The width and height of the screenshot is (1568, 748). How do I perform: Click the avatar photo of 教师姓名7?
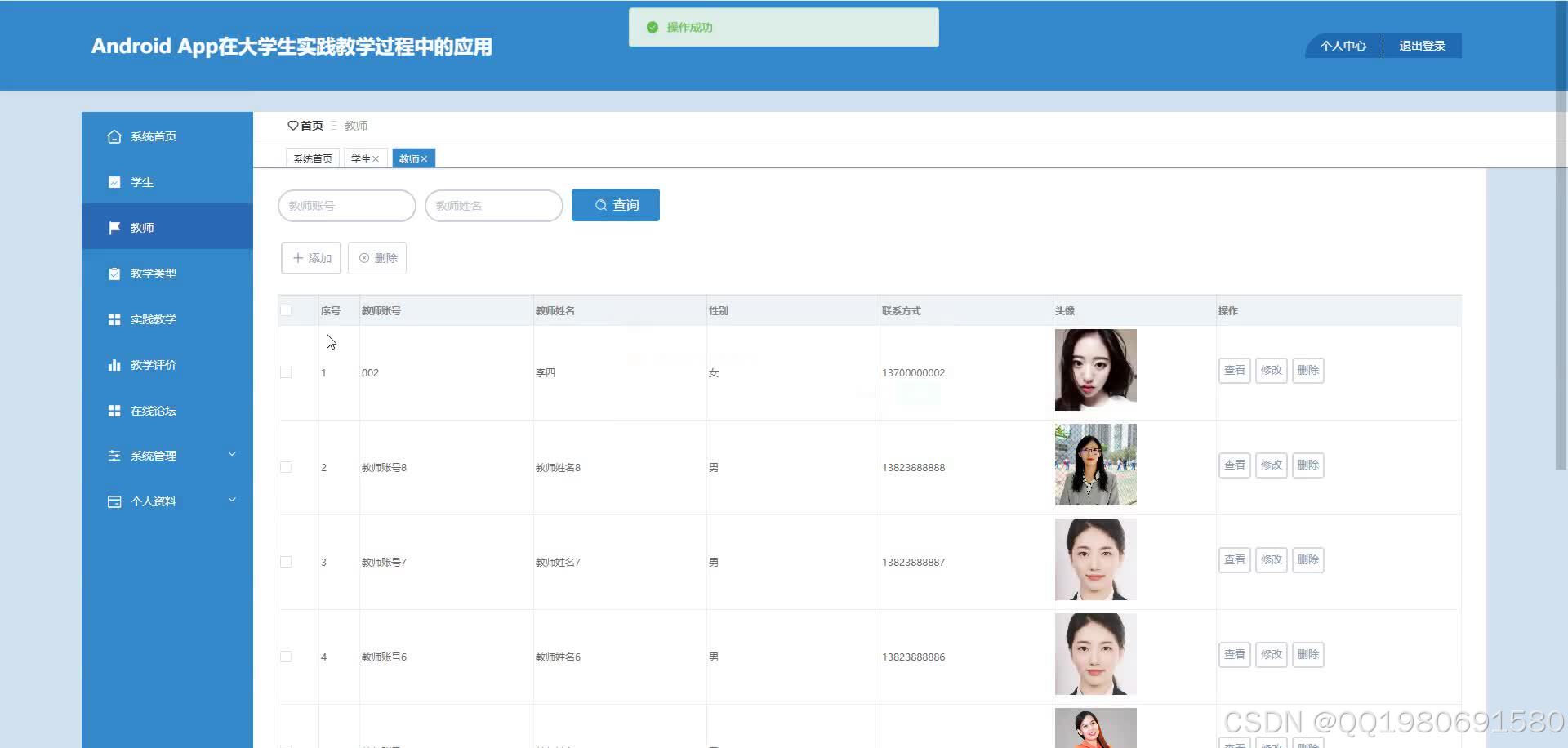coord(1096,559)
